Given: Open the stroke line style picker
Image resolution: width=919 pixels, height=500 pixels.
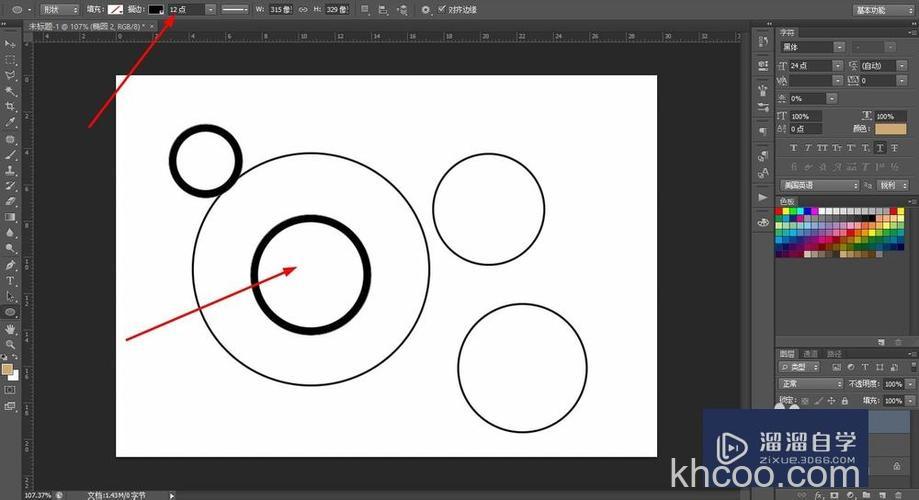Looking at the screenshot, I should tap(235, 9).
